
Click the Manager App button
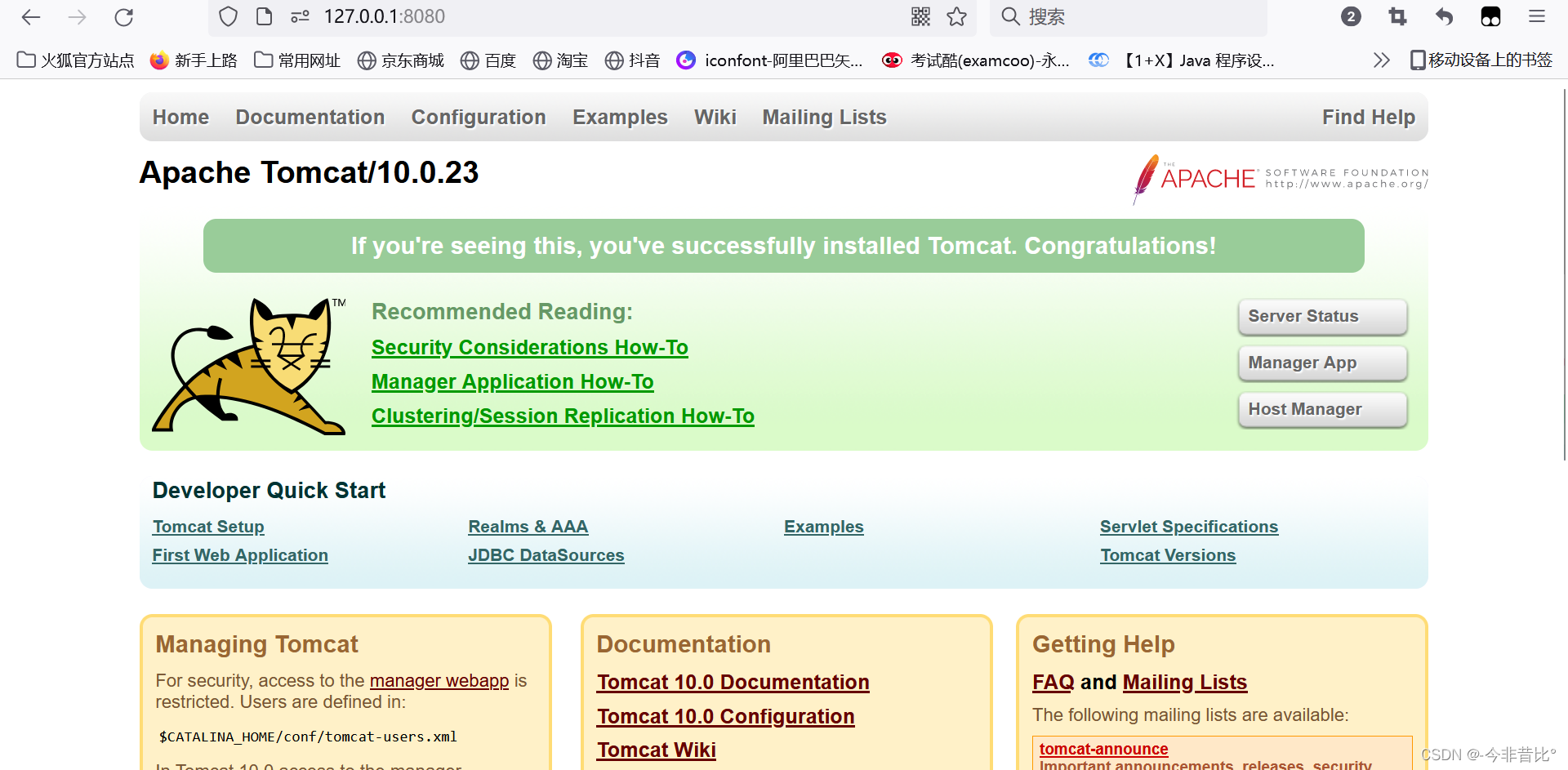(x=1322, y=363)
